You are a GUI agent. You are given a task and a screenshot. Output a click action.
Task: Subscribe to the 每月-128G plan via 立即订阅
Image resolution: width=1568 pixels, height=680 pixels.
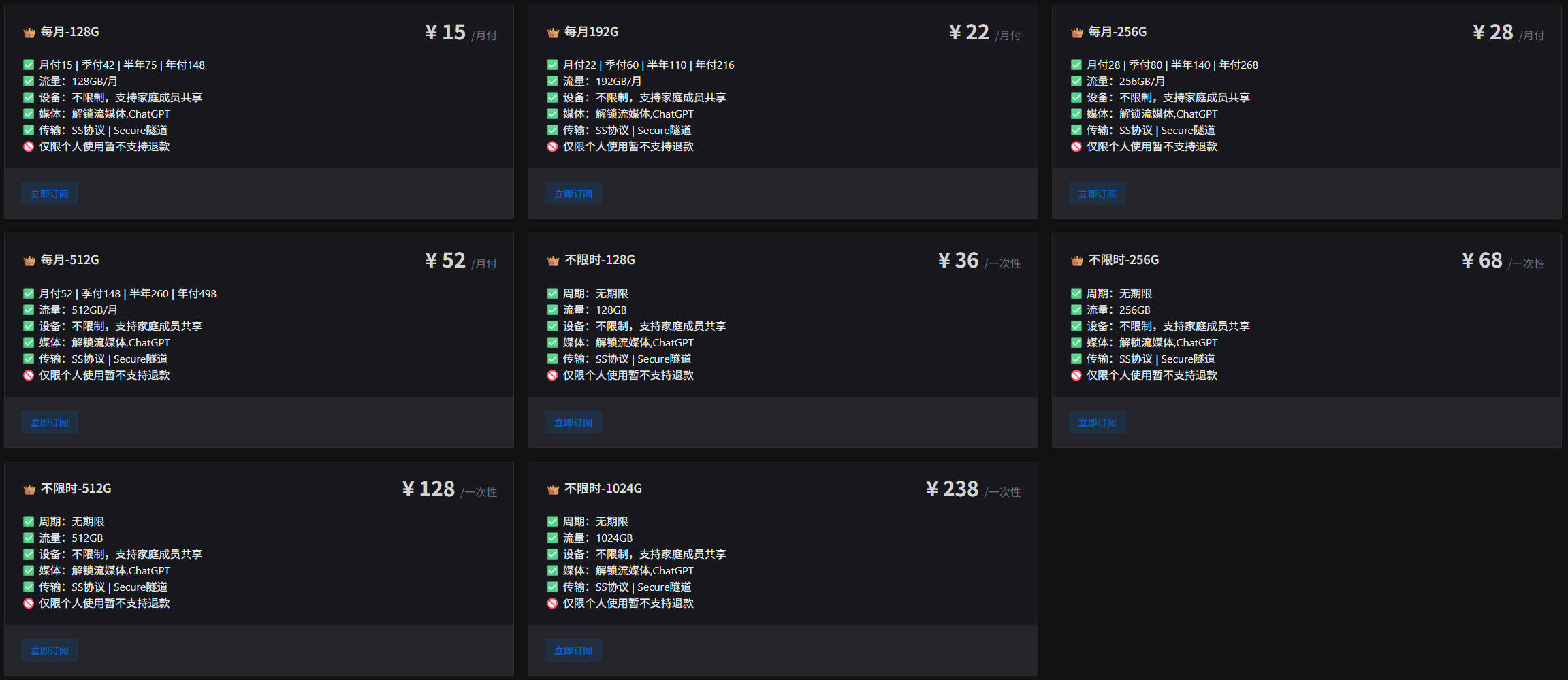[x=50, y=194]
